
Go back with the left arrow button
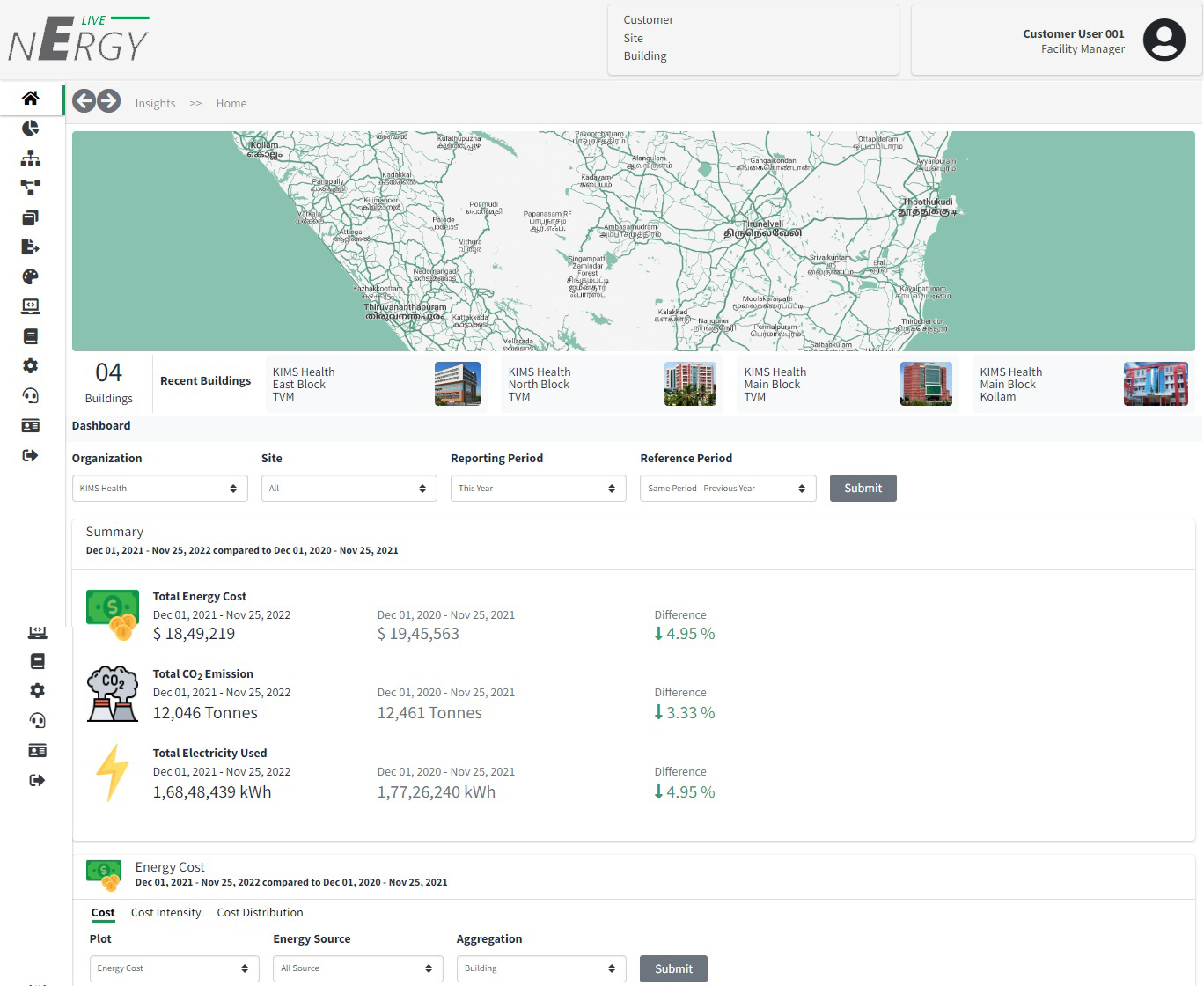tap(84, 101)
